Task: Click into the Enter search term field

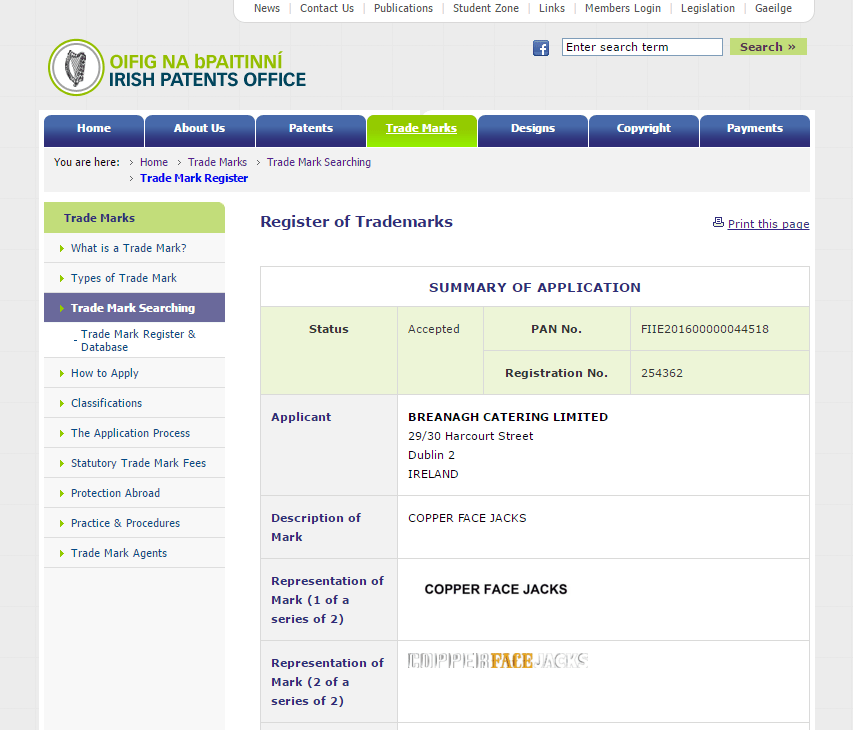Action: pyautogui.click(x=642, y=47)
